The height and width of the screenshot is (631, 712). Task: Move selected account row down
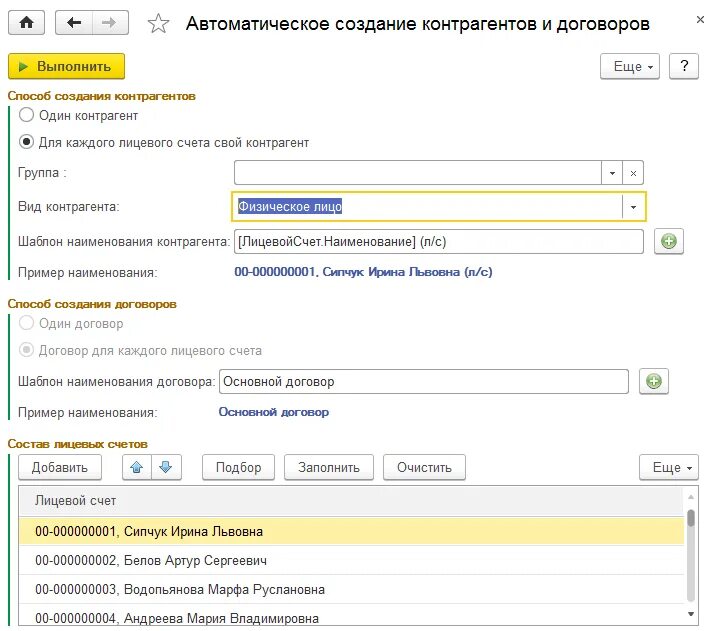[165, 467]
